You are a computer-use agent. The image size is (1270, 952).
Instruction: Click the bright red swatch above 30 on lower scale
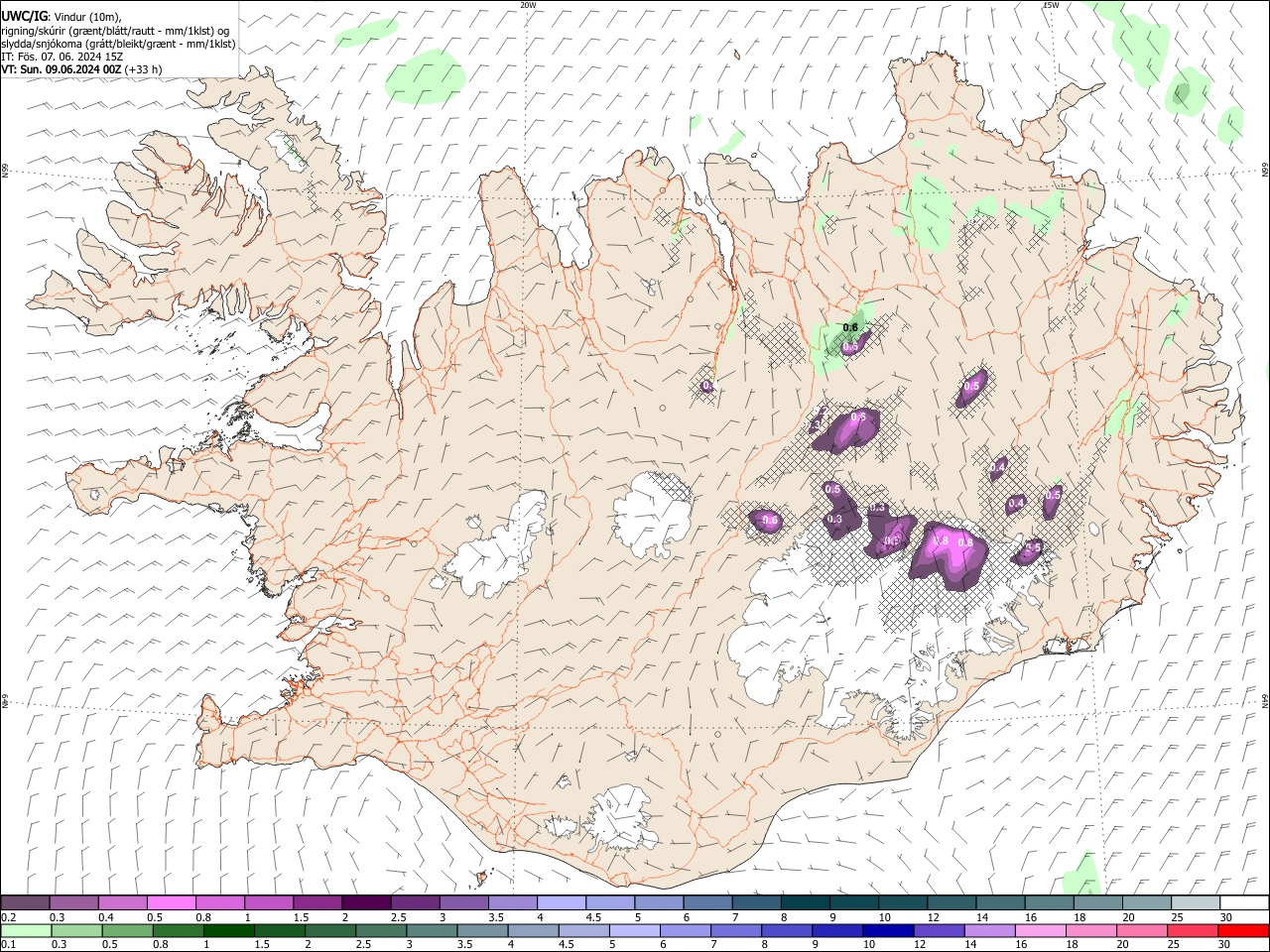[x=1243, y=930]
